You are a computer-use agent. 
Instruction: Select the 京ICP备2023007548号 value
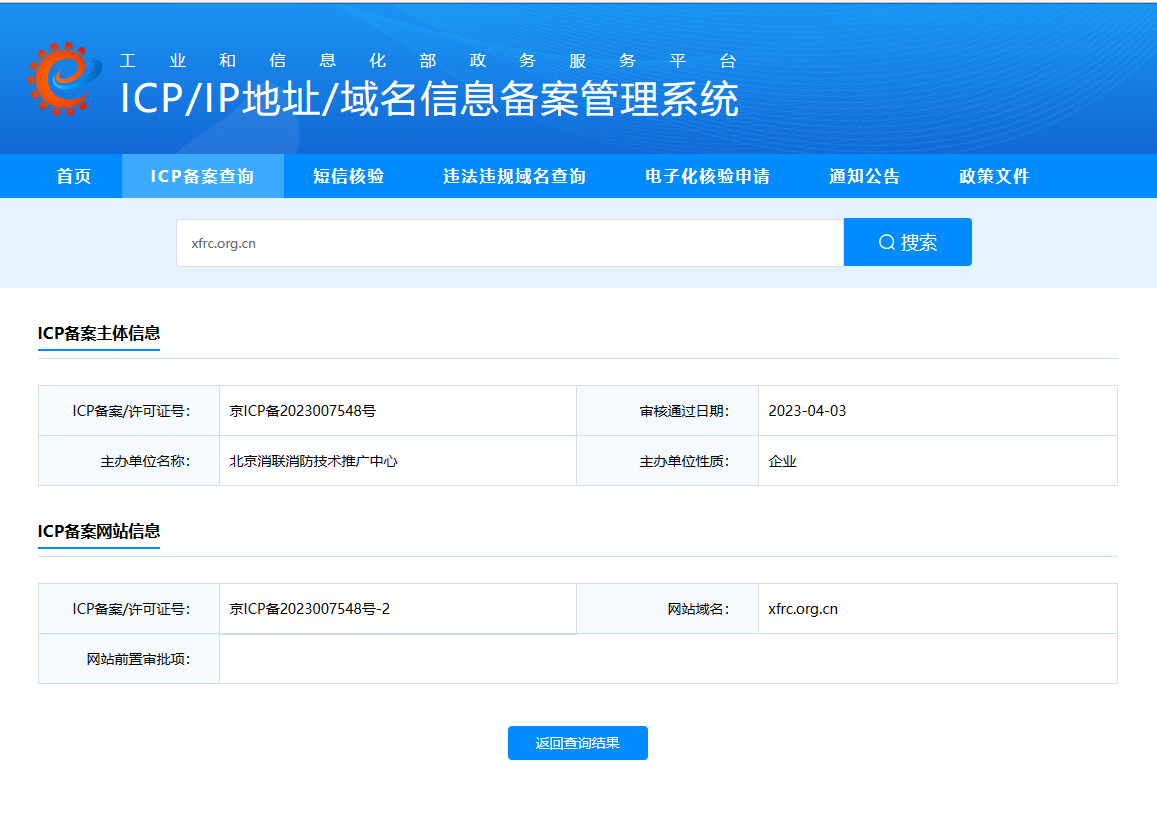303,411
